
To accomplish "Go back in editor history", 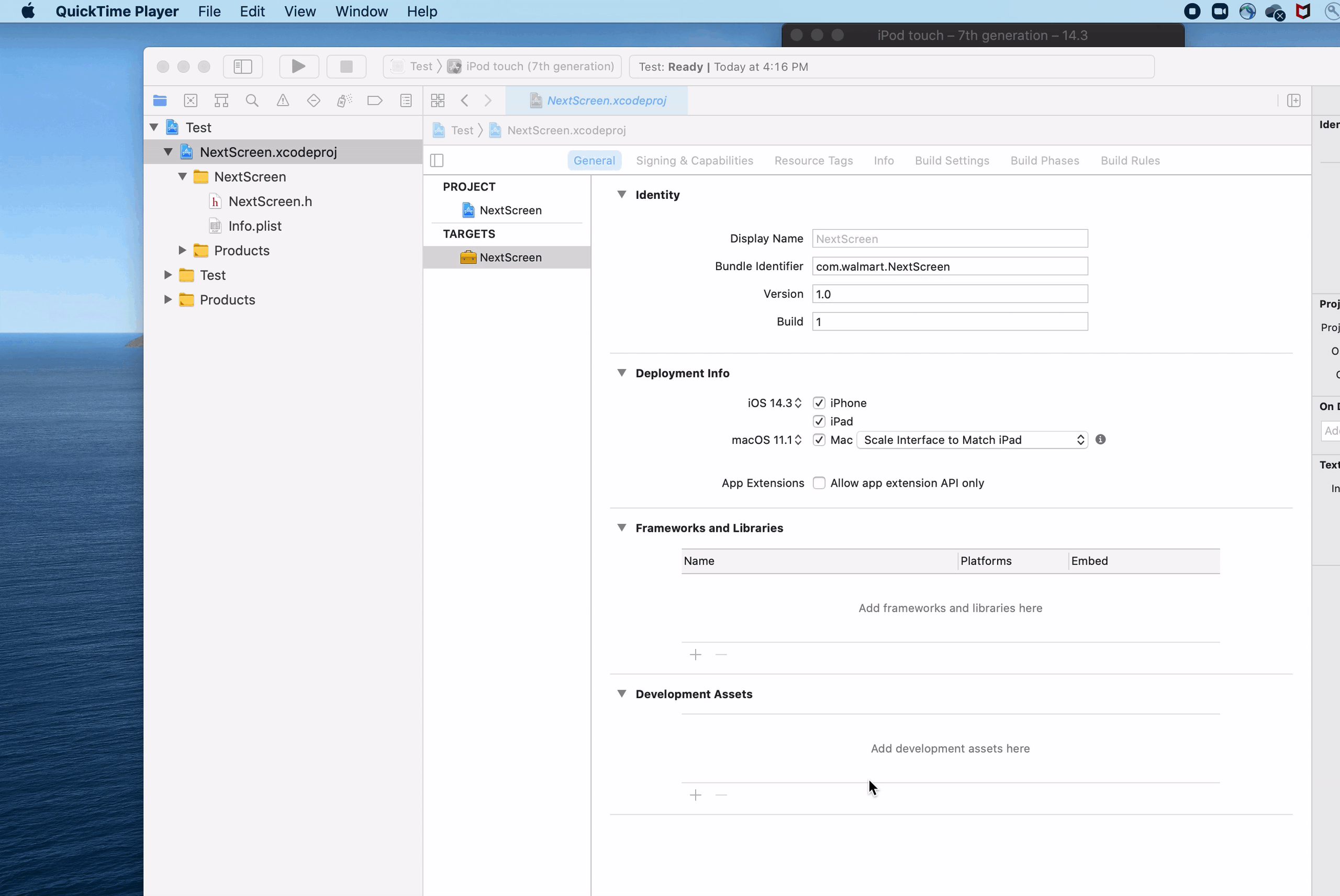I will [x=465, y=100].
